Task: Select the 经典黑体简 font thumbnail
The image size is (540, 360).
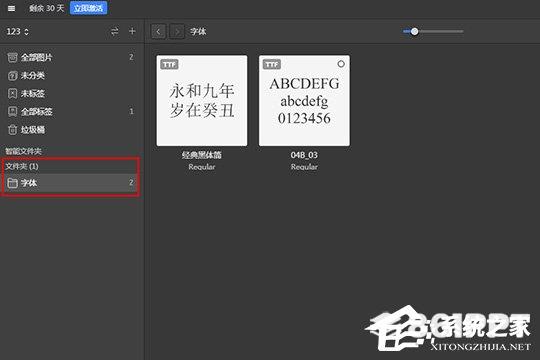Action: click(202, 101)
